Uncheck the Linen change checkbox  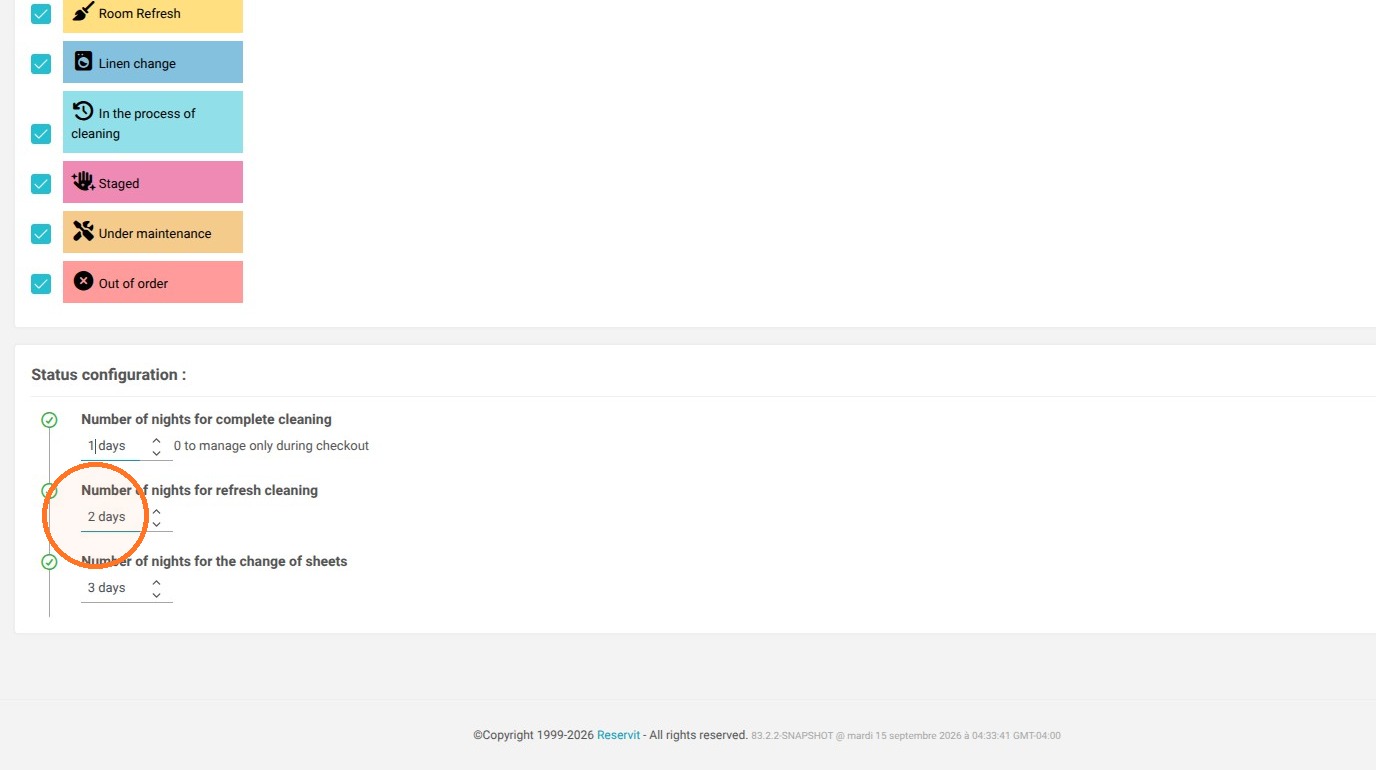41,64
